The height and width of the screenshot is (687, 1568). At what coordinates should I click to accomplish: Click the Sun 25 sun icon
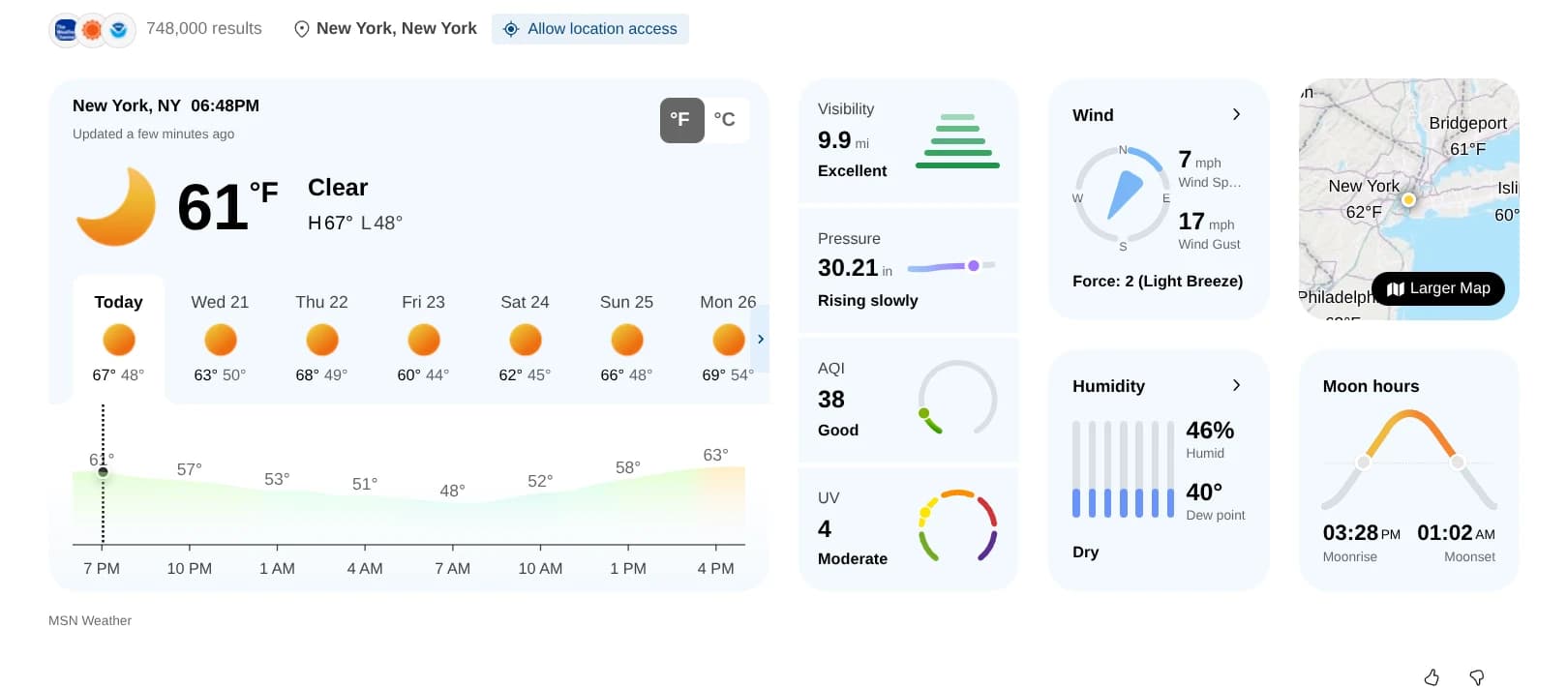pyautogui.click(x=627, y=341)
